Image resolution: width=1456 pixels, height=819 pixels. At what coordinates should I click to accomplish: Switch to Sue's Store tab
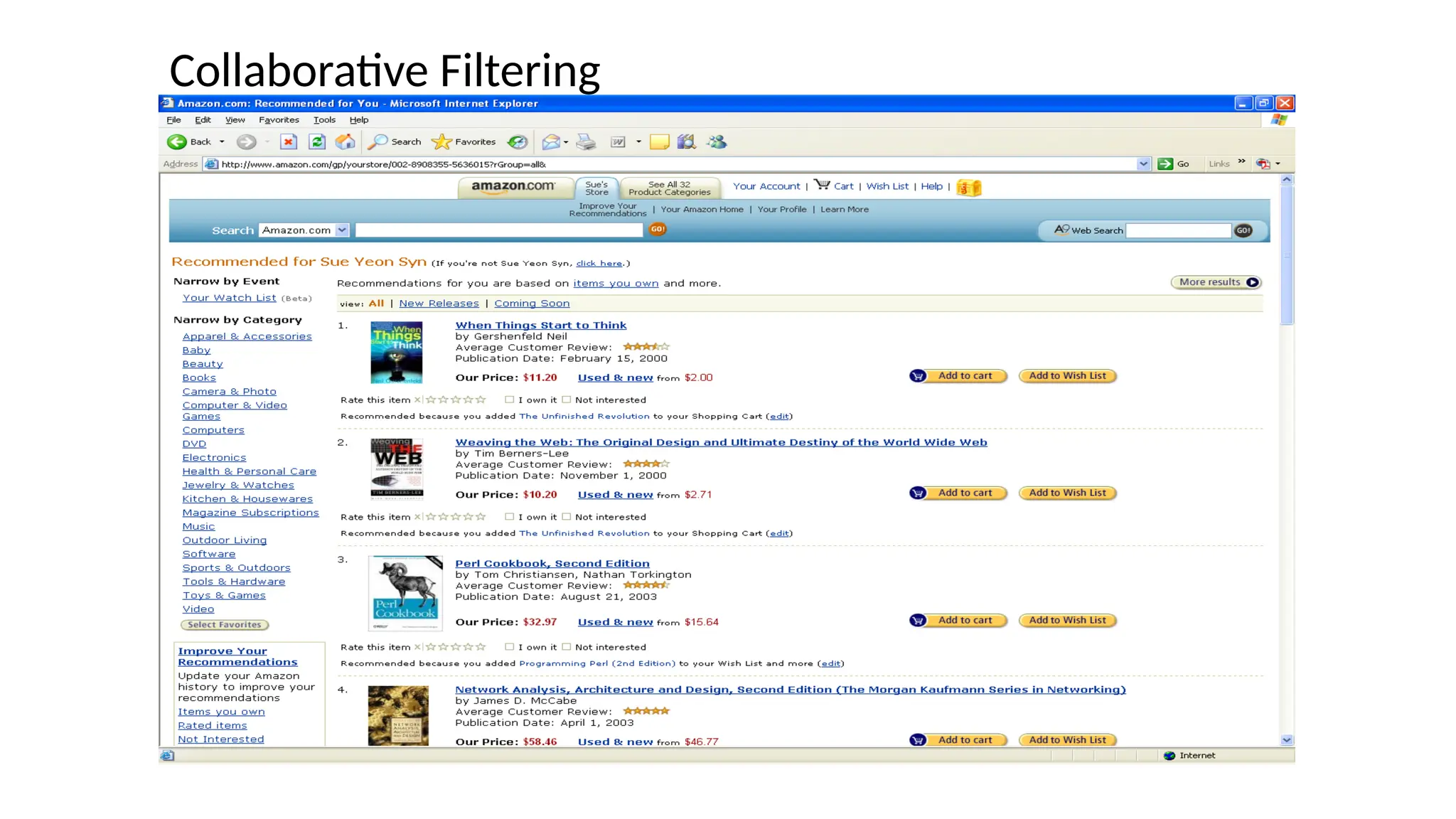tap(596, 188)
